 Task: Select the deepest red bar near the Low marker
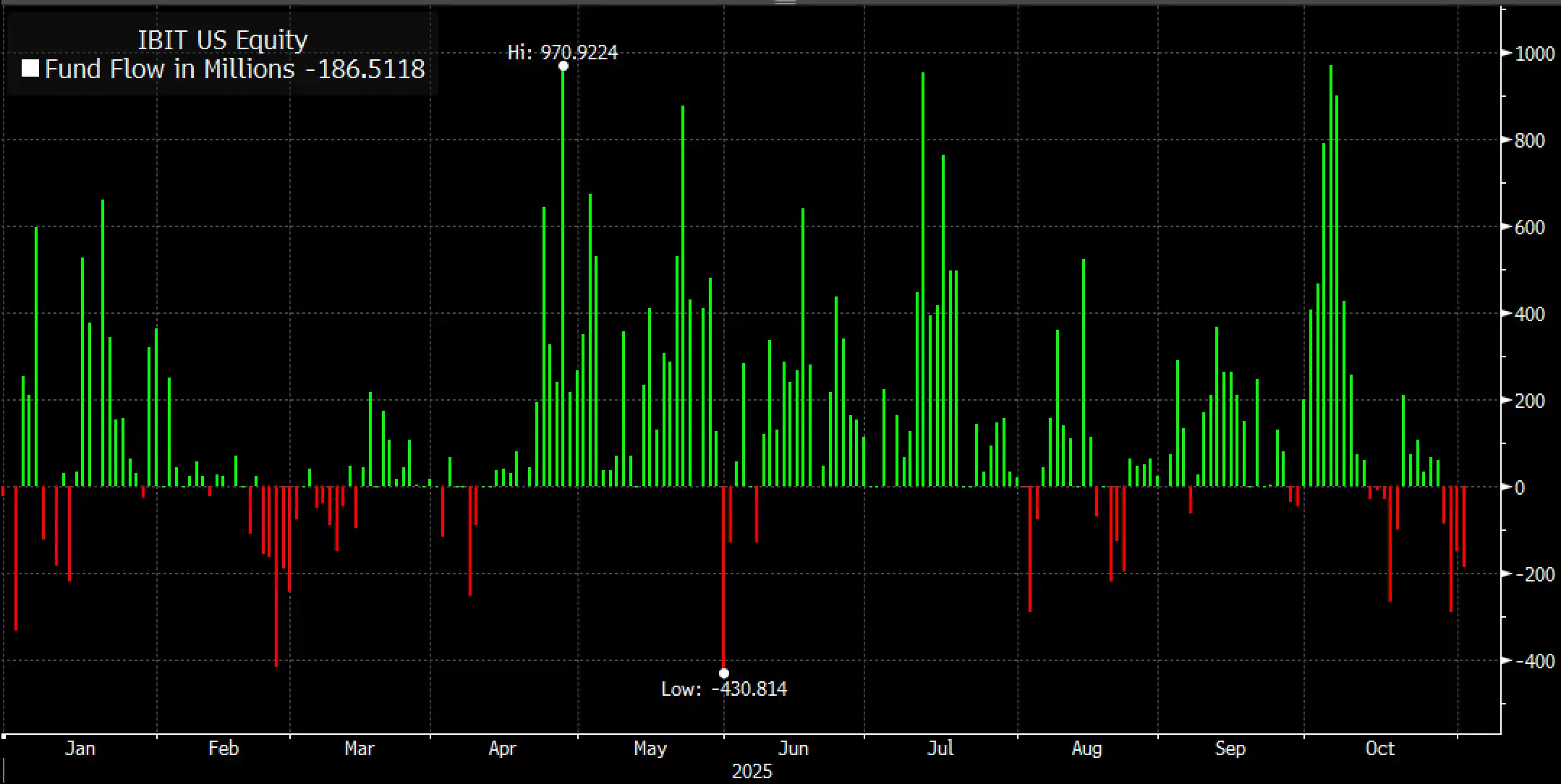click(725, 571)
